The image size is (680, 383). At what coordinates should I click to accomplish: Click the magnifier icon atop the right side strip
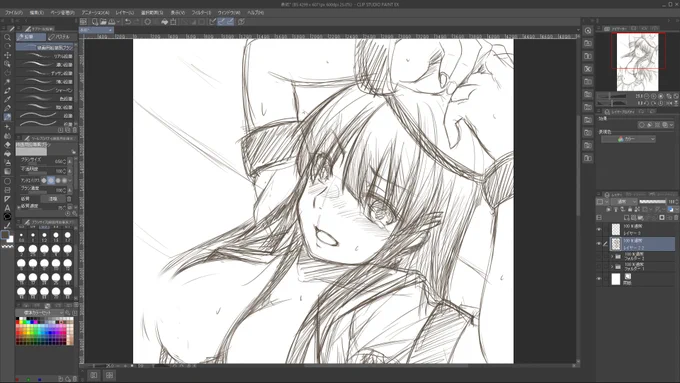588,30
